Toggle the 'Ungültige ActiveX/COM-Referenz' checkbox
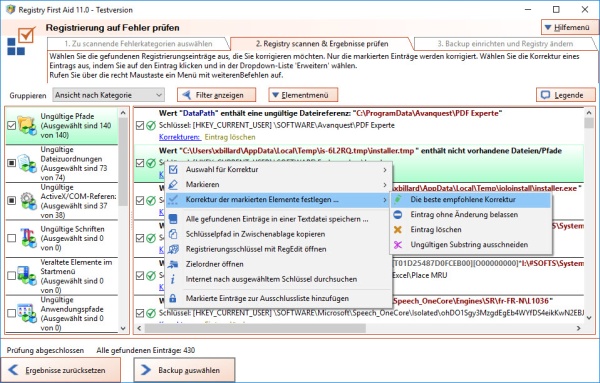The width and height of the screenshot is (600, 383). (11, 200)
